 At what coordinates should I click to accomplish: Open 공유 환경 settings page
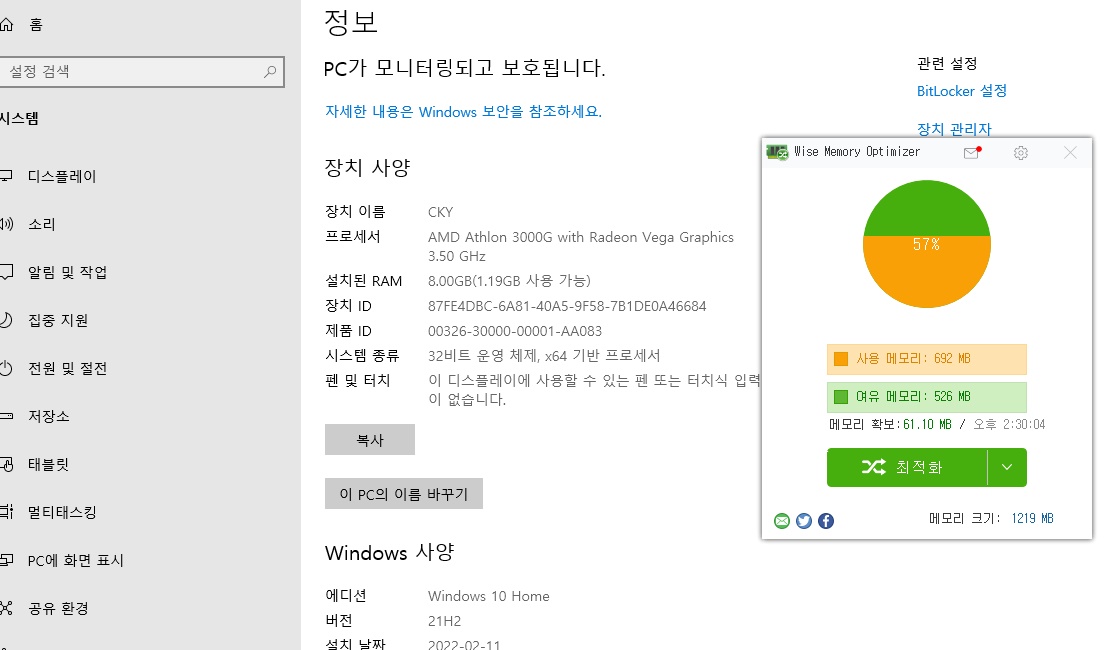(58, 608)
